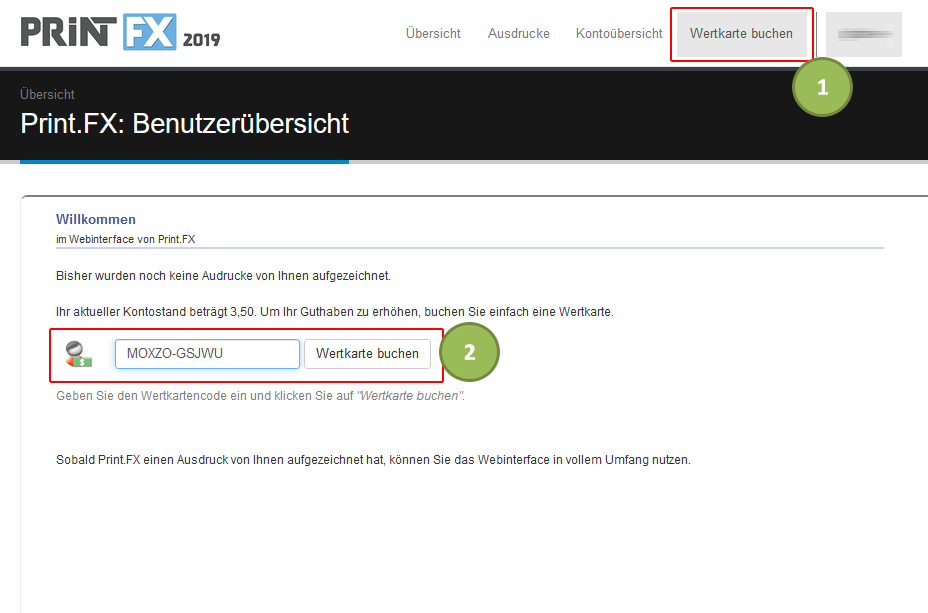The height and width of the screenshot is (613, 928).
Task: Click the user money icon beside the code field
Action: [78, 354]
